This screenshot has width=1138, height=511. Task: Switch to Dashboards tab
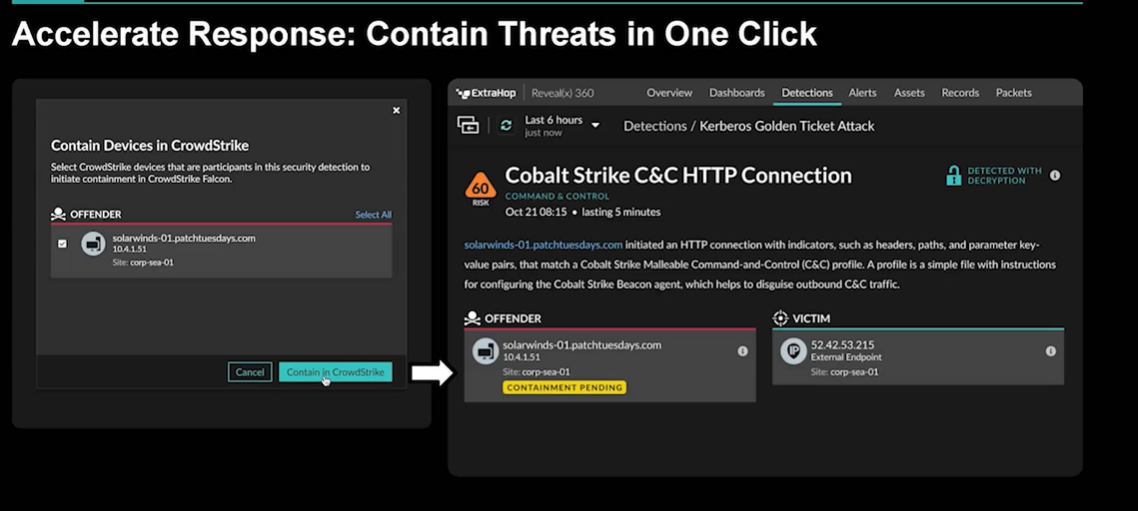[x=737, y=93]
